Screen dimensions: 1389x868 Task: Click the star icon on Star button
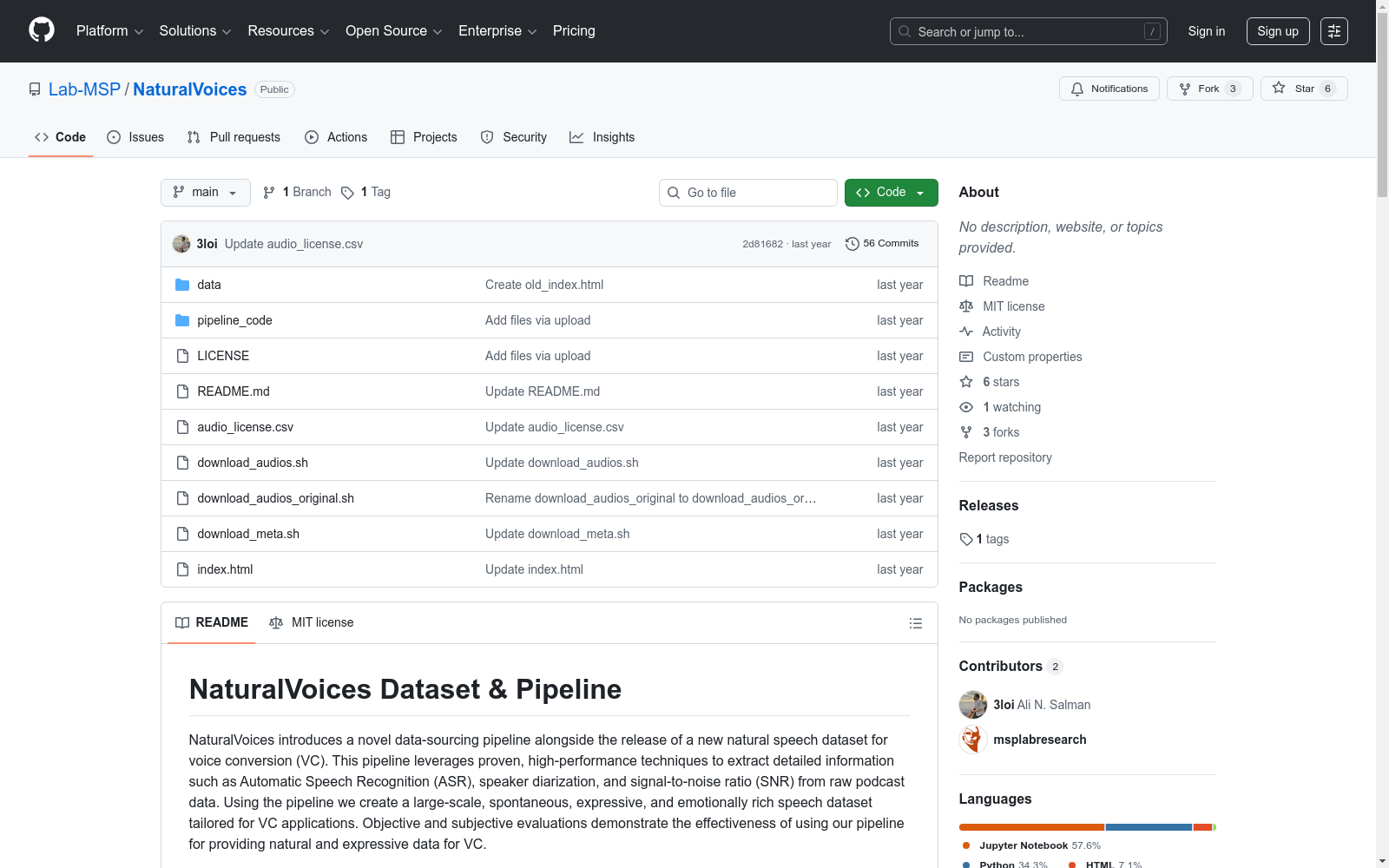pos(1279,89)
